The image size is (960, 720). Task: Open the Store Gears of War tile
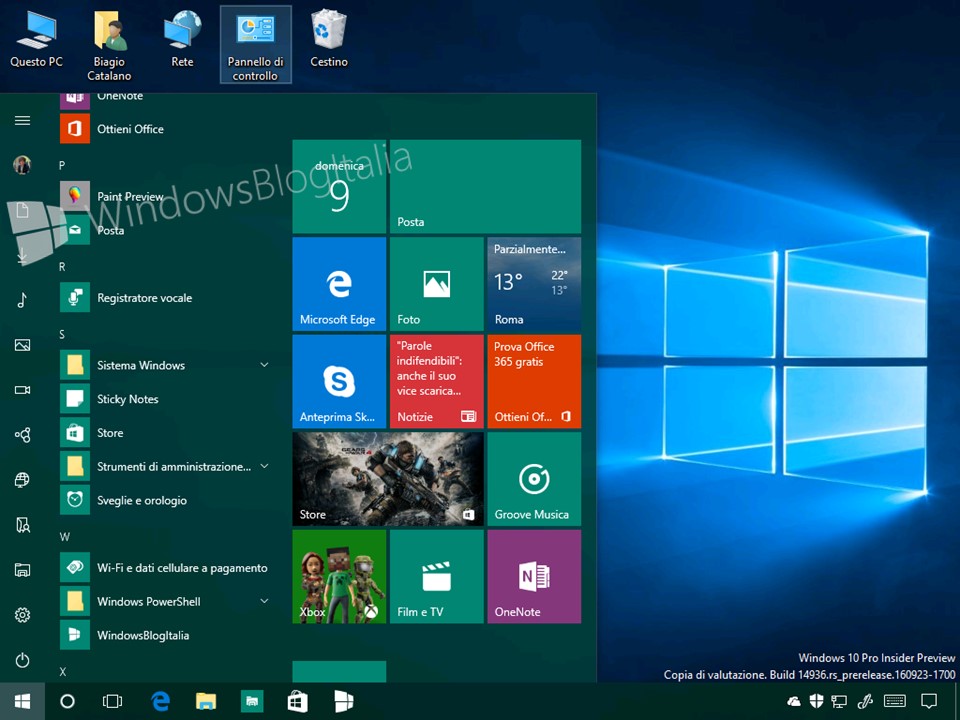click(388, 479)
